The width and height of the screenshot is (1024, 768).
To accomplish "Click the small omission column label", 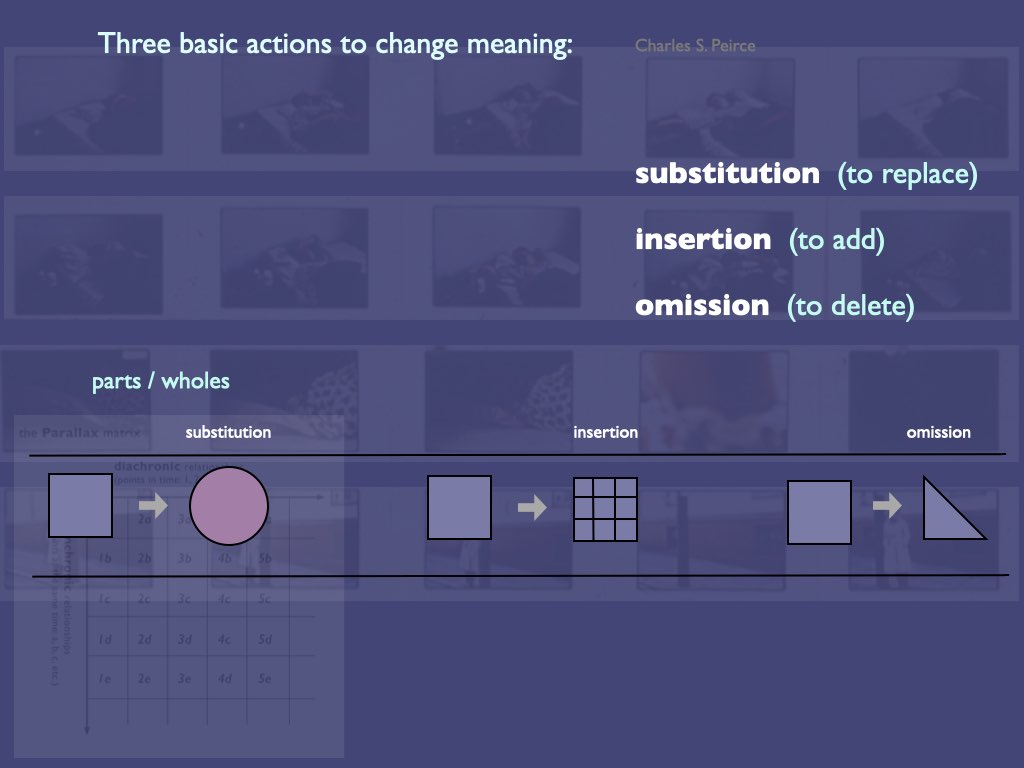I will tap(938, 432).
